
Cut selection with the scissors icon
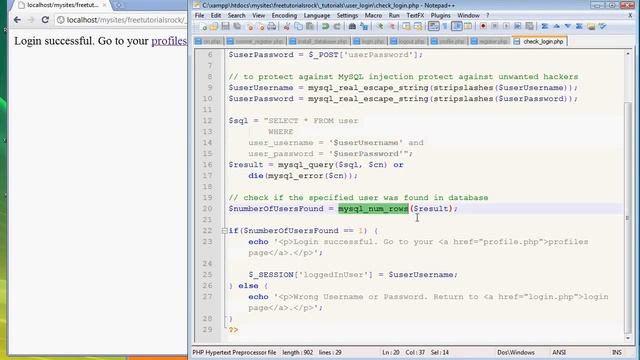pos(287,27)
